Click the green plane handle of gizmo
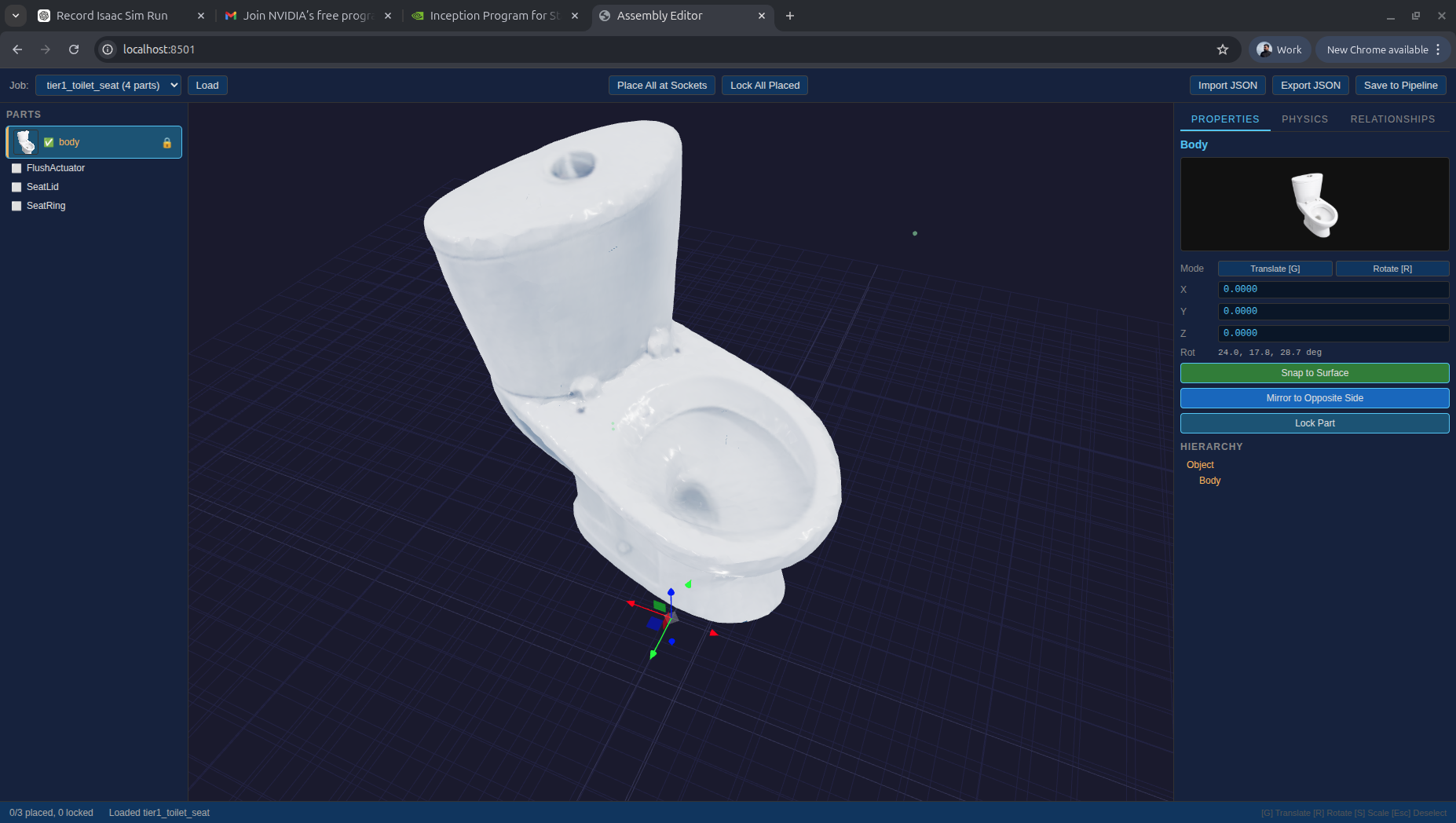Screen dimensions: 1456x823 [660, 606]
